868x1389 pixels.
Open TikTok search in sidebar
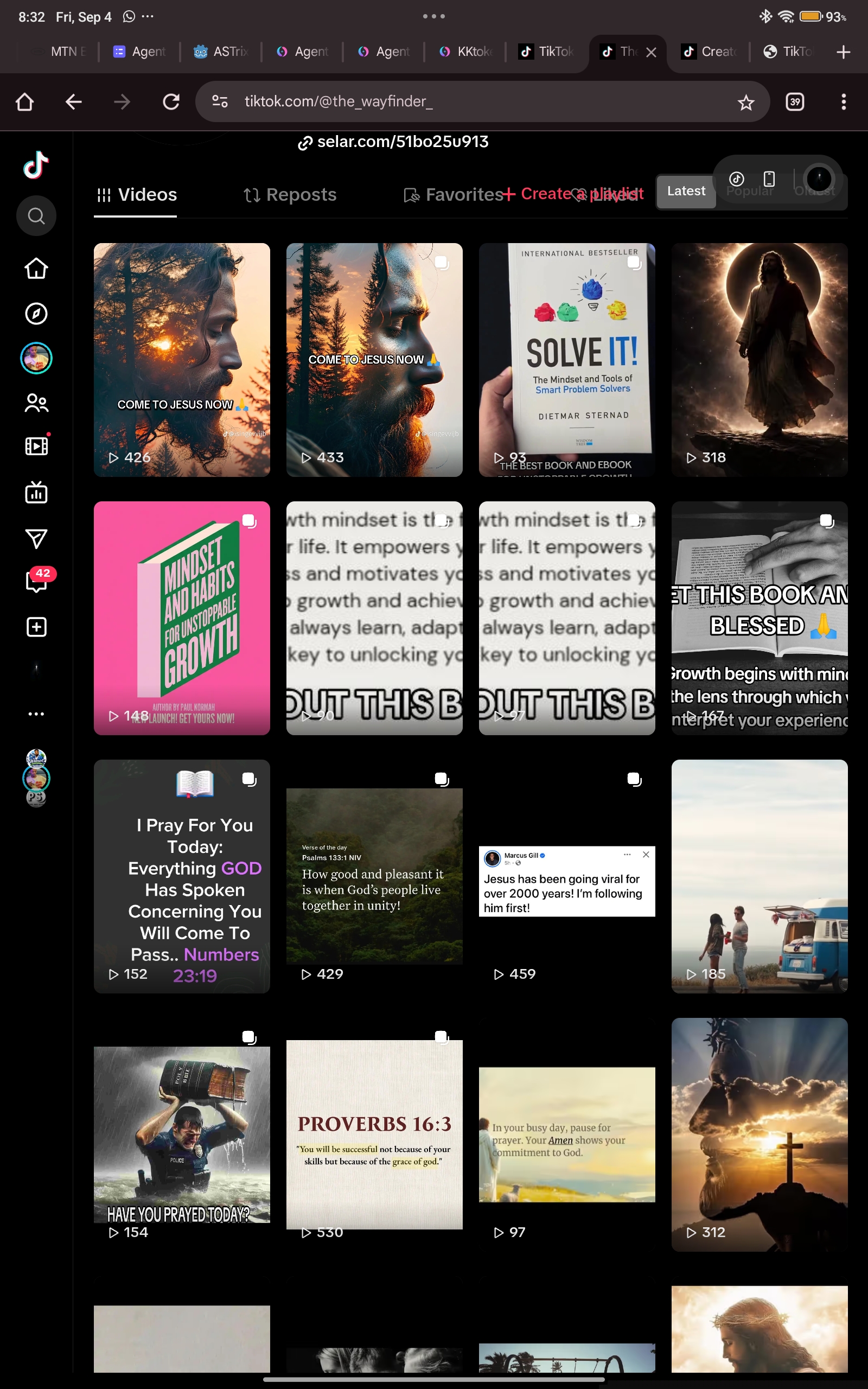(x=36, y=216)
